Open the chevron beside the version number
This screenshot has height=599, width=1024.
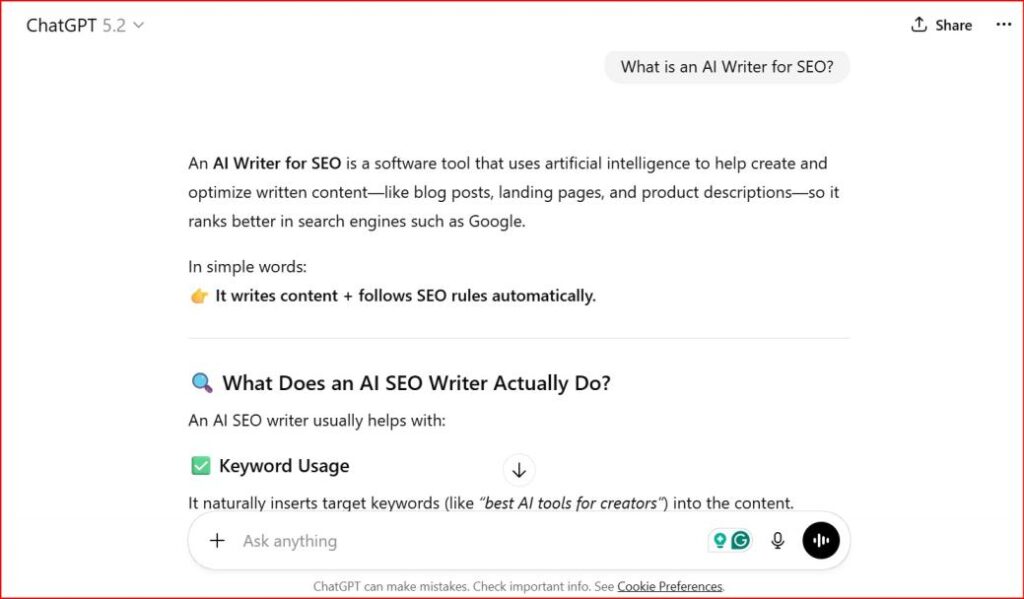137,25
